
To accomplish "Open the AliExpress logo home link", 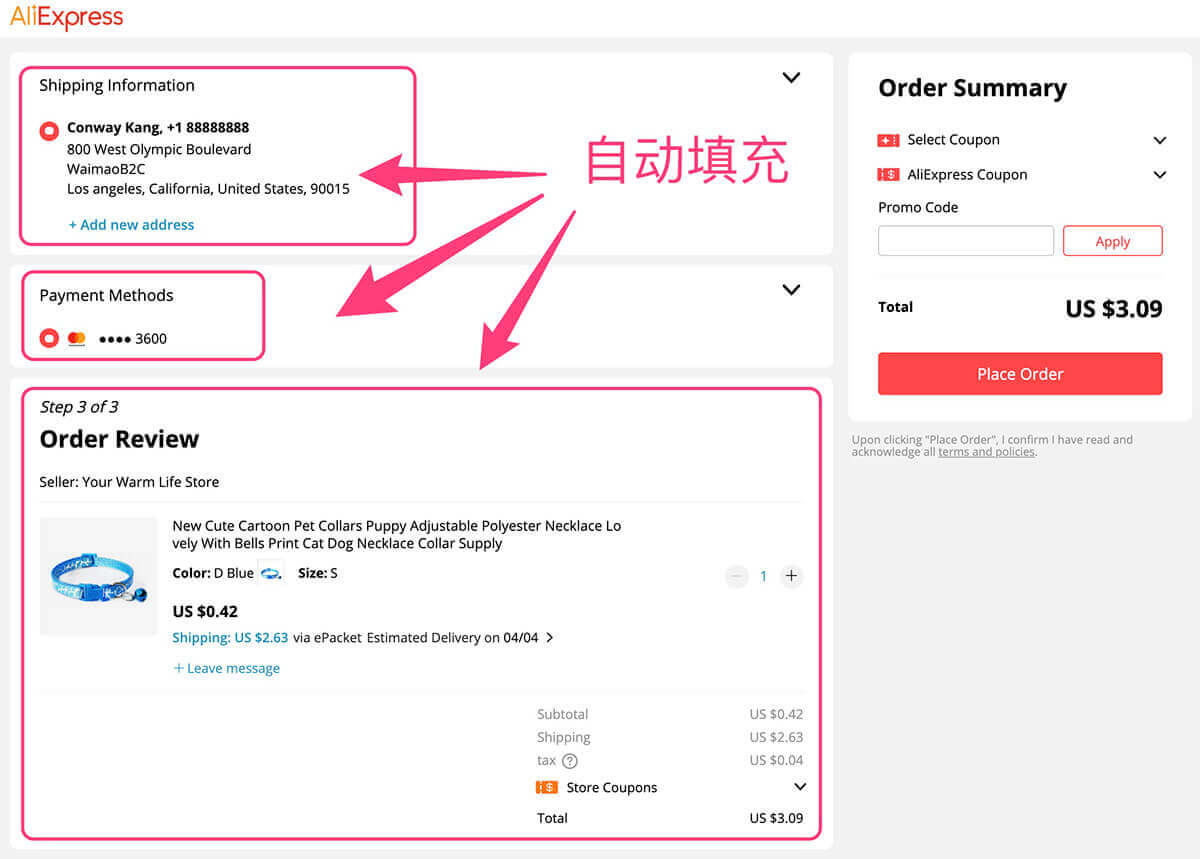I will click(x=67, y=17).
